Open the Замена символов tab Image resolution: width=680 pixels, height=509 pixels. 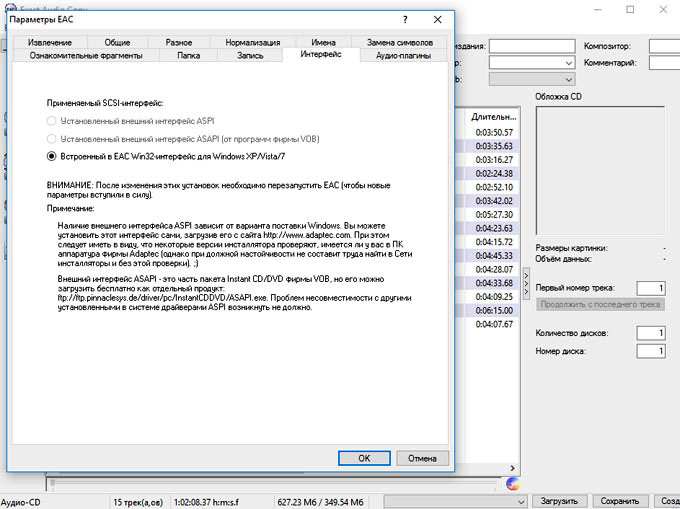coord(399,43)
